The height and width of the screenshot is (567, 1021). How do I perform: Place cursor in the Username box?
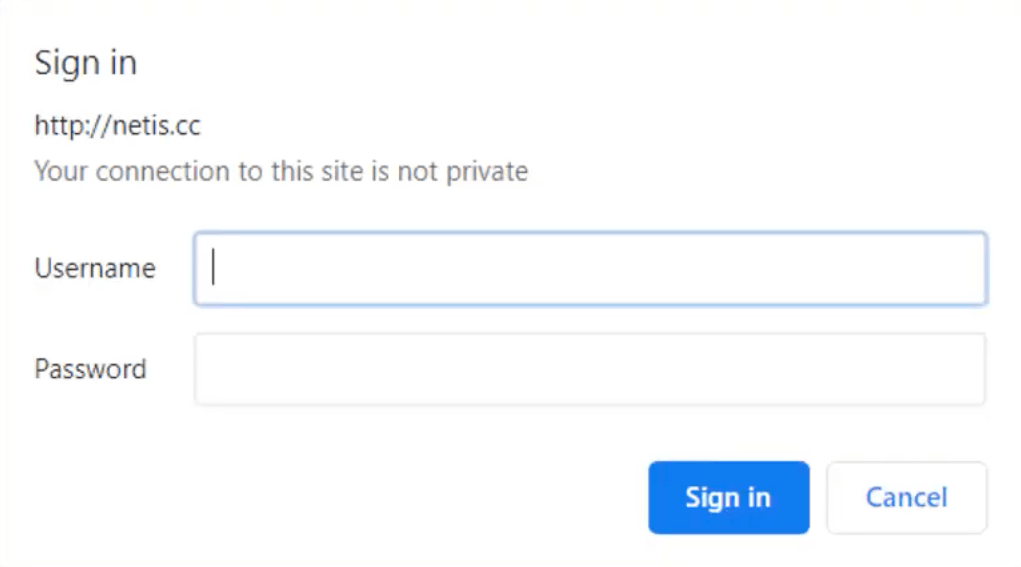[590, 268]
